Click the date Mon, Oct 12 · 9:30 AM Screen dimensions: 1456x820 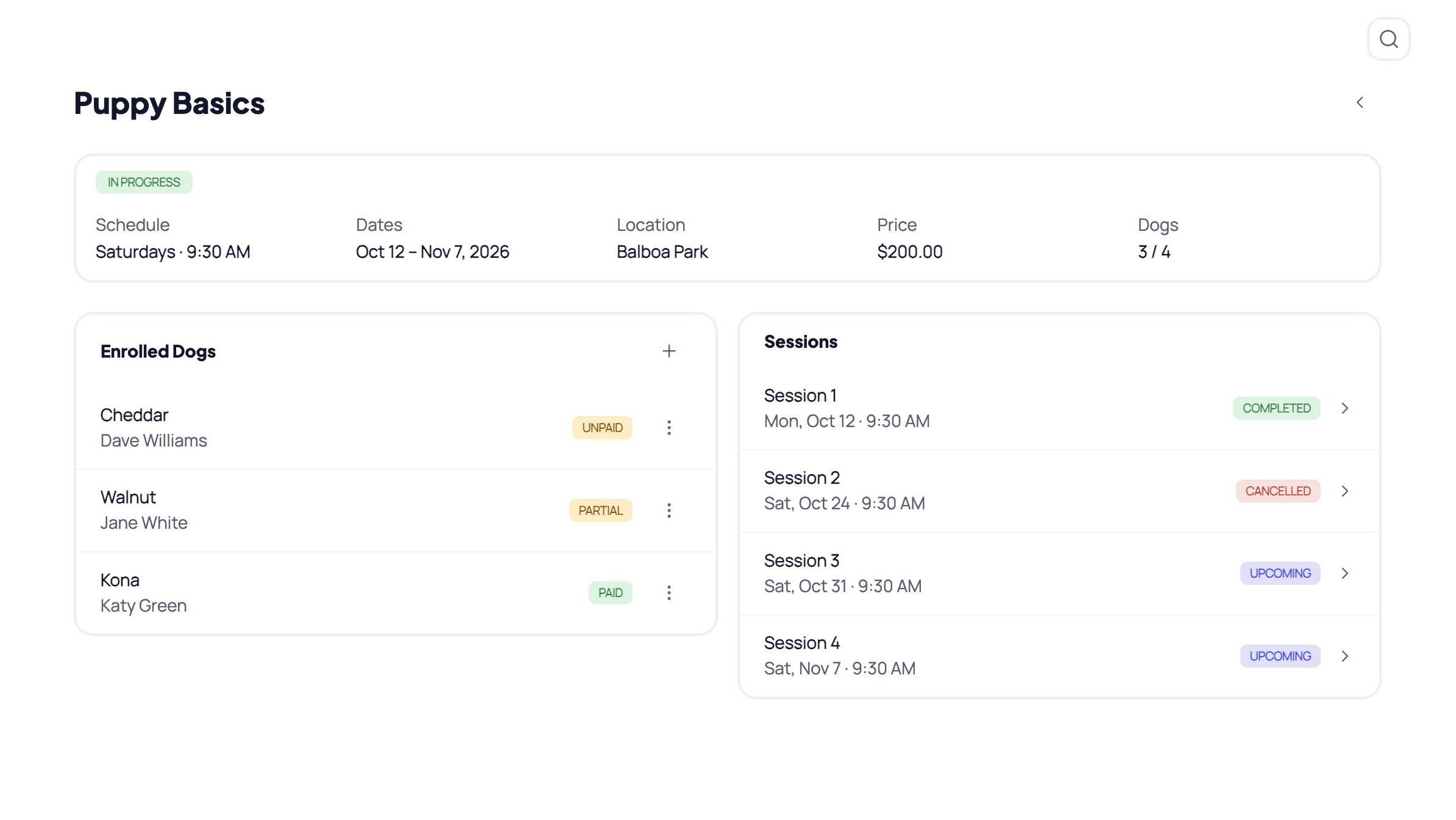pyautogui.click(x=847, y=421)
